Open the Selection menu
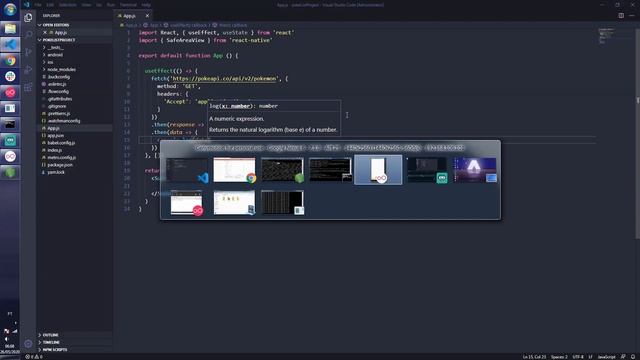The width and height of the screenshot is (640, 360). (x=68, y=5)
